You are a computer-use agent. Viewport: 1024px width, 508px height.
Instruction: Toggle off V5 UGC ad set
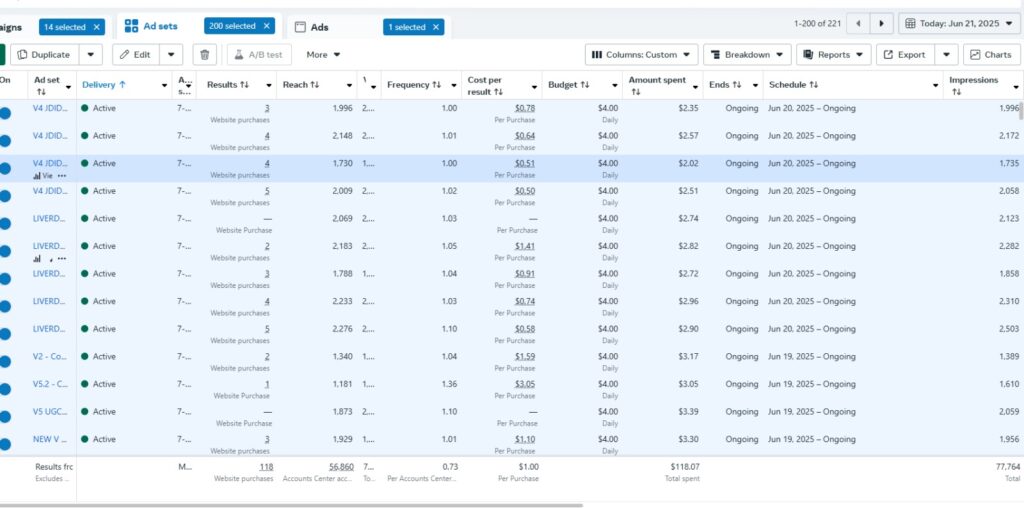[5, 417]
